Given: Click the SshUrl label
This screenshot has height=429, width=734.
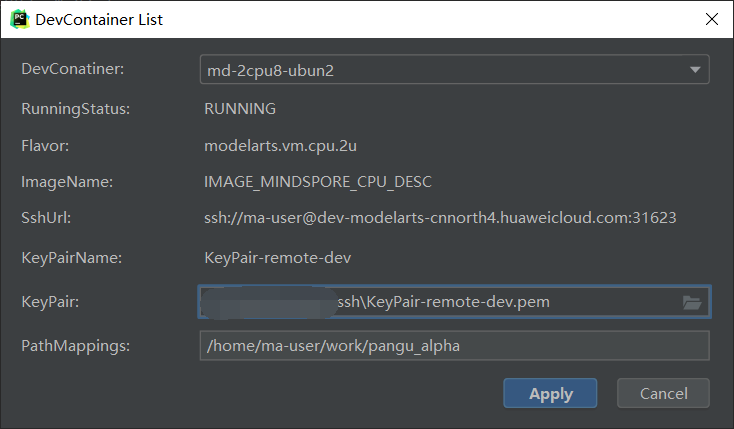Looking at the screenshot, I should (46, 218).
